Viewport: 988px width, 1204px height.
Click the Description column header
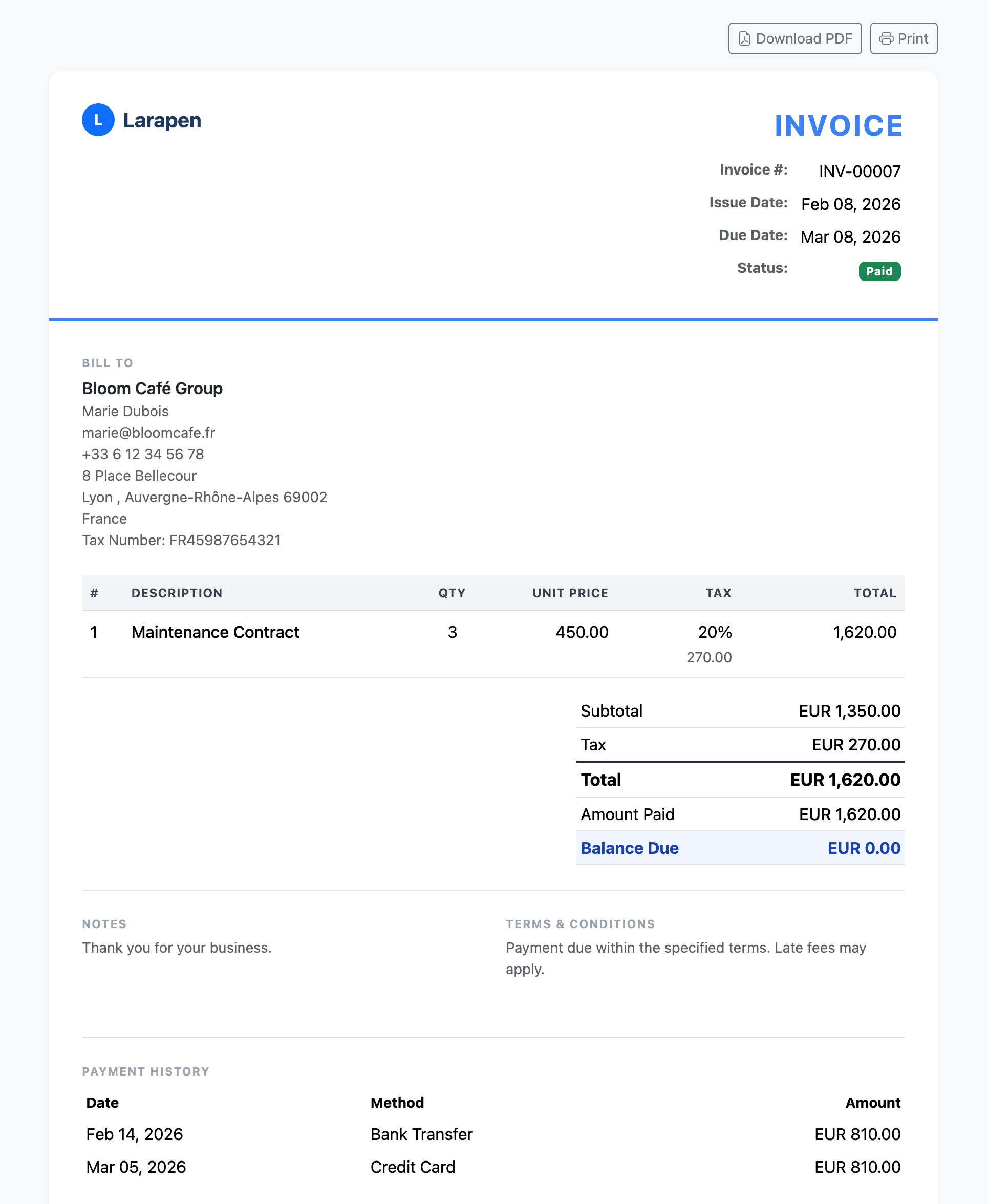pos(177,593)
